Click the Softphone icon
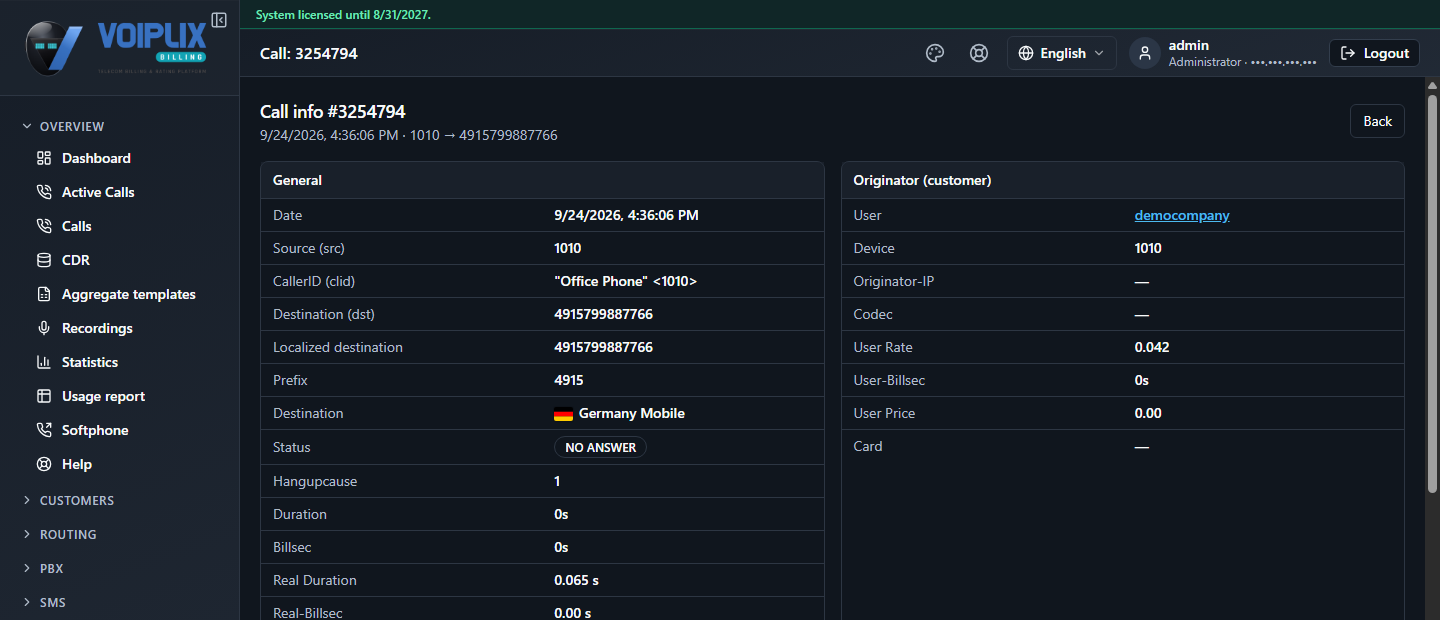This screenshot has width=1440, height=620. (x=44, y=430)
